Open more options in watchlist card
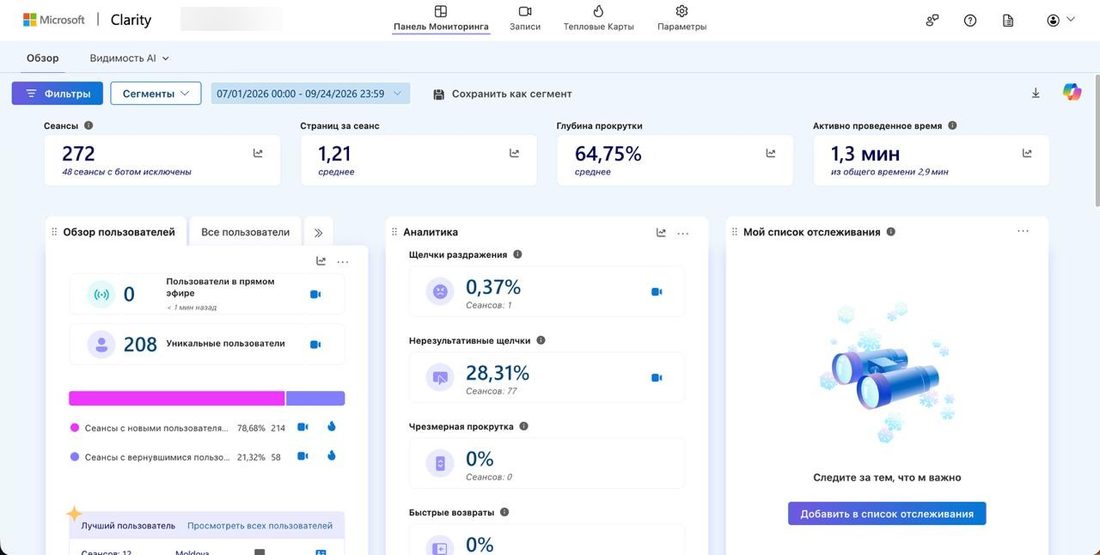Viewport: 1100px width, 555px height. [1023, 231]
